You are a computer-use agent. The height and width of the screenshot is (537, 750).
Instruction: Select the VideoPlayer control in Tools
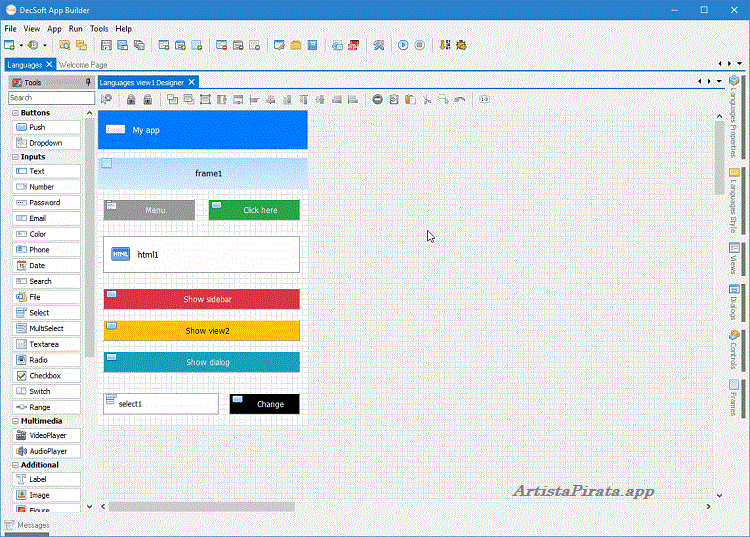[47, 436]
